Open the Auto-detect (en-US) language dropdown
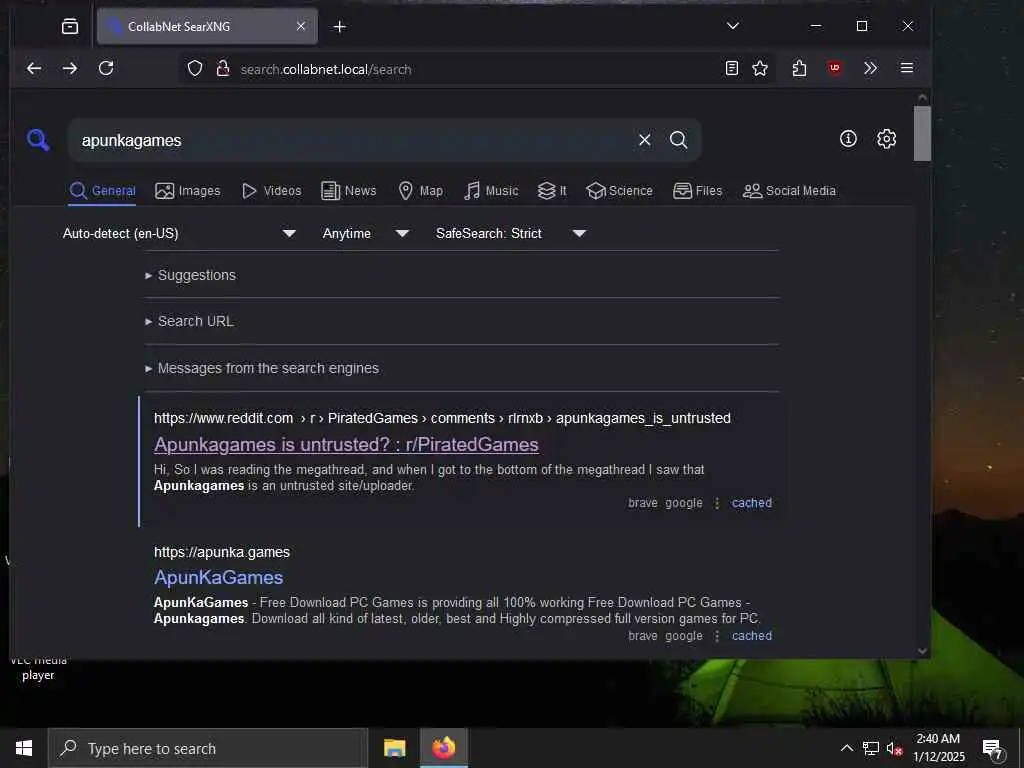1024x768 pixels. coord(180,233)
